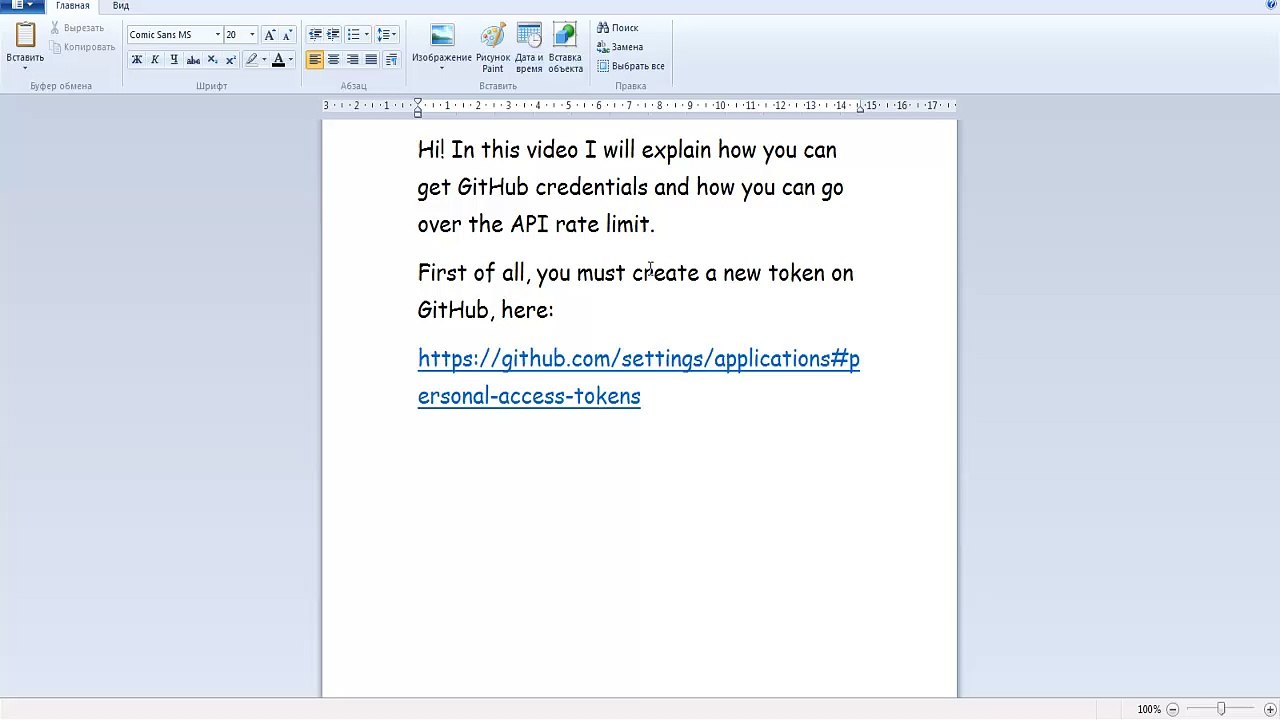
Task: Click Замена to replace text
Action: (620, 47)
